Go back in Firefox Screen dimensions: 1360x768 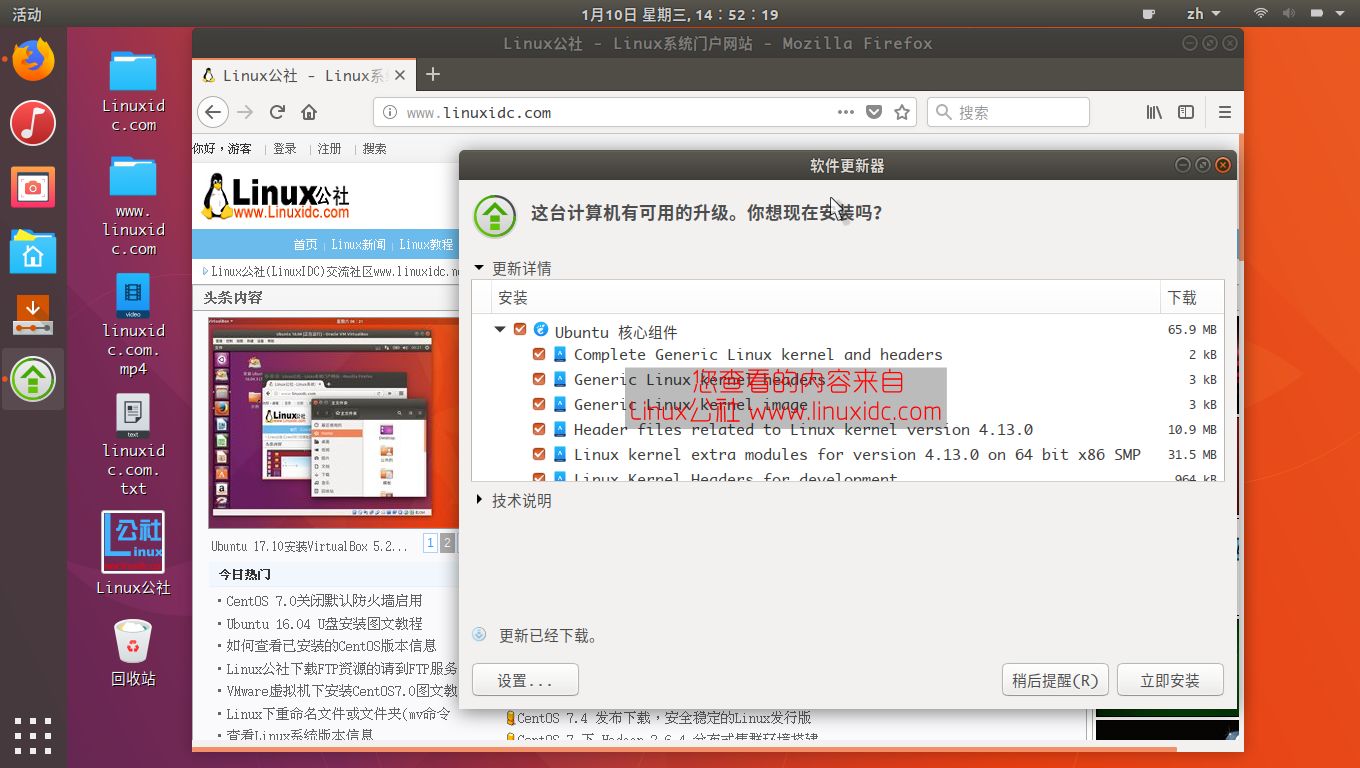pyautogui.click(x=212, y=112)
